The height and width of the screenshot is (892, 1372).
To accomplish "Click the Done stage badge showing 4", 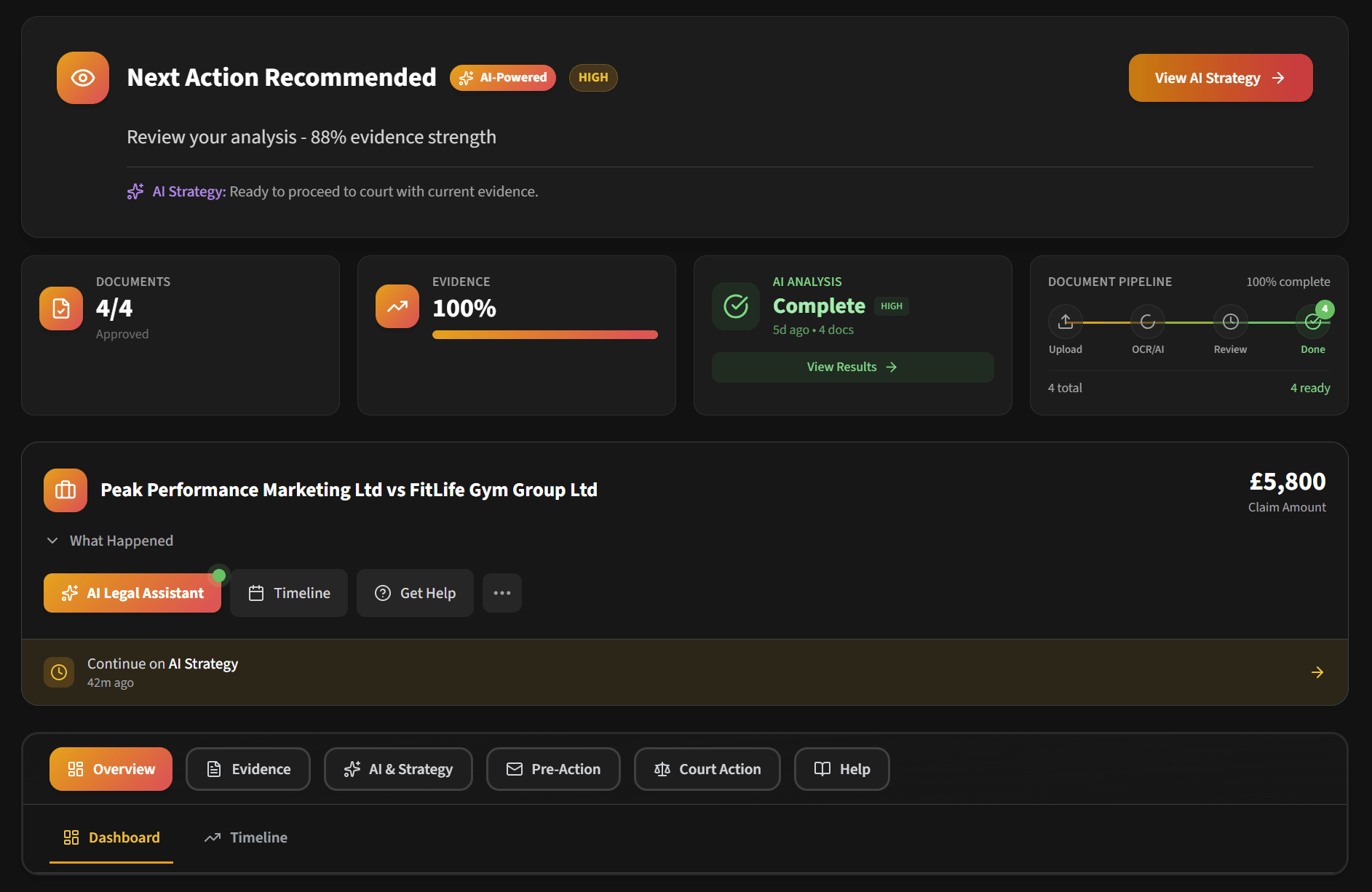I will coord(1325,308).
